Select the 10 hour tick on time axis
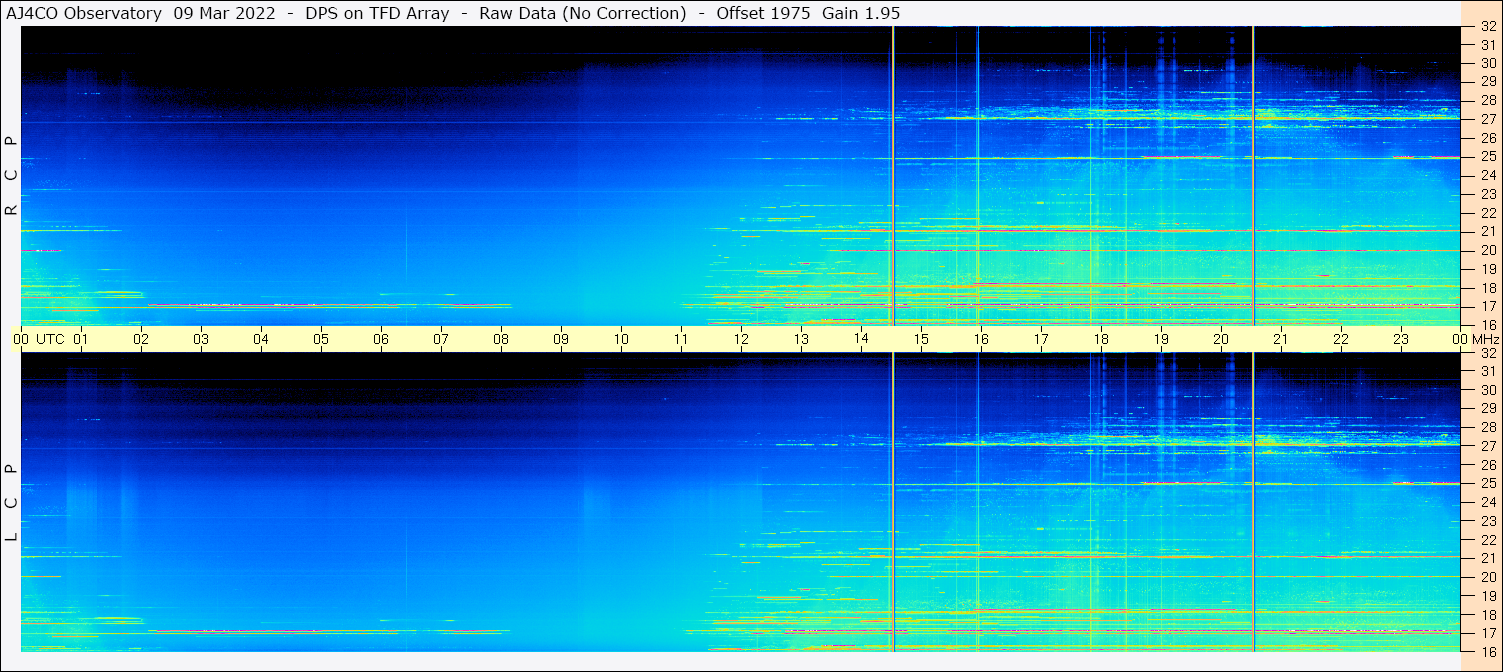Image resolution: width=1503 pixels, height=672 pixels. pyautogui.click(x=621, y=339)
